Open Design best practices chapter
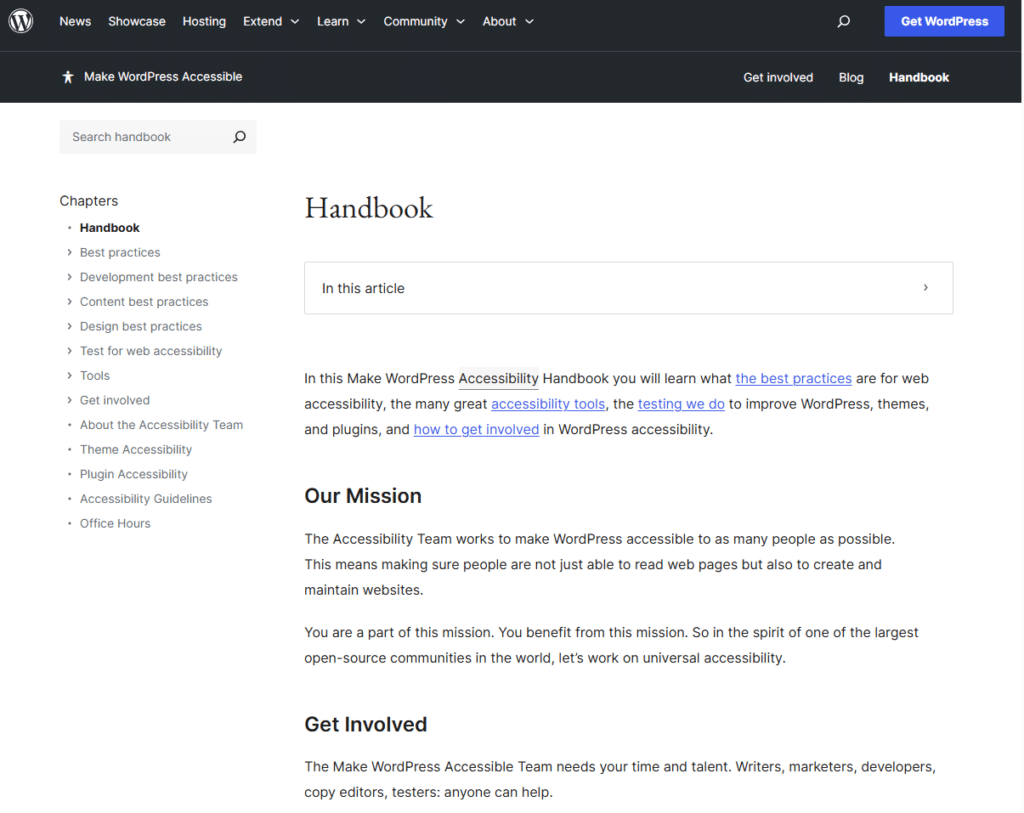This screenshot has height=813, width=1024. 140,327
